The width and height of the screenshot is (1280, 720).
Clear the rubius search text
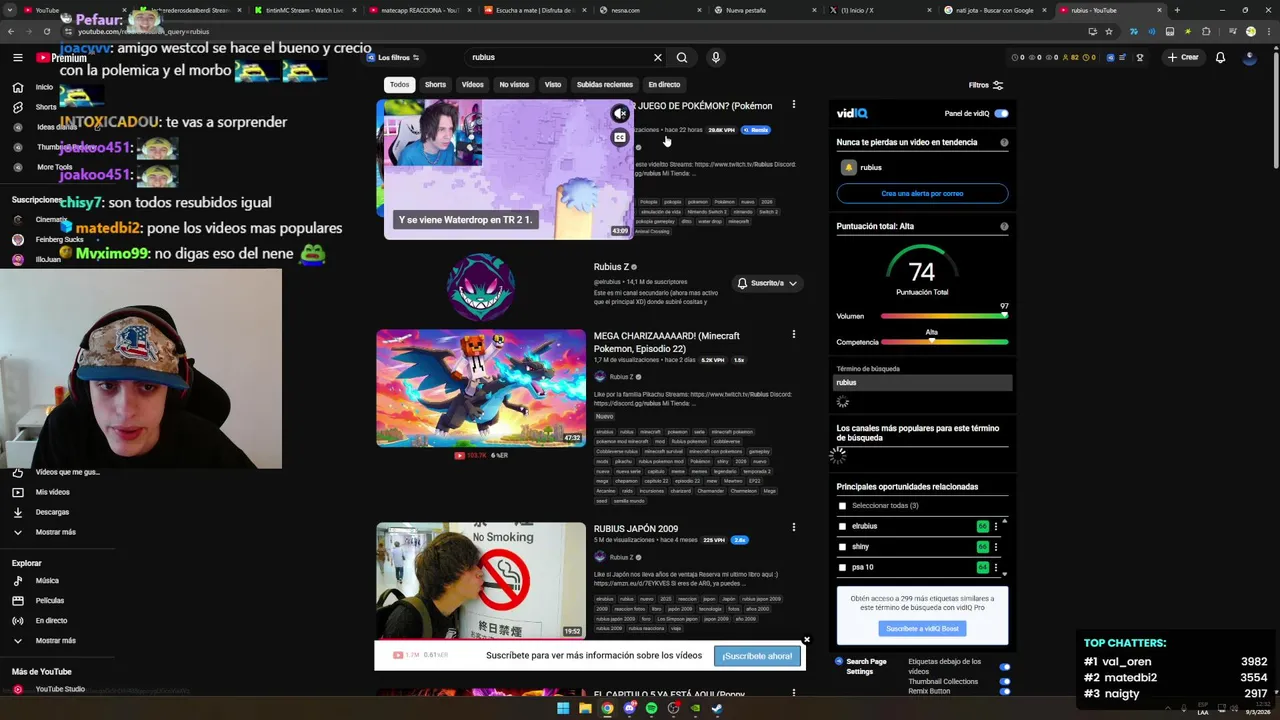pyautogui.click(x=657, y=58)
